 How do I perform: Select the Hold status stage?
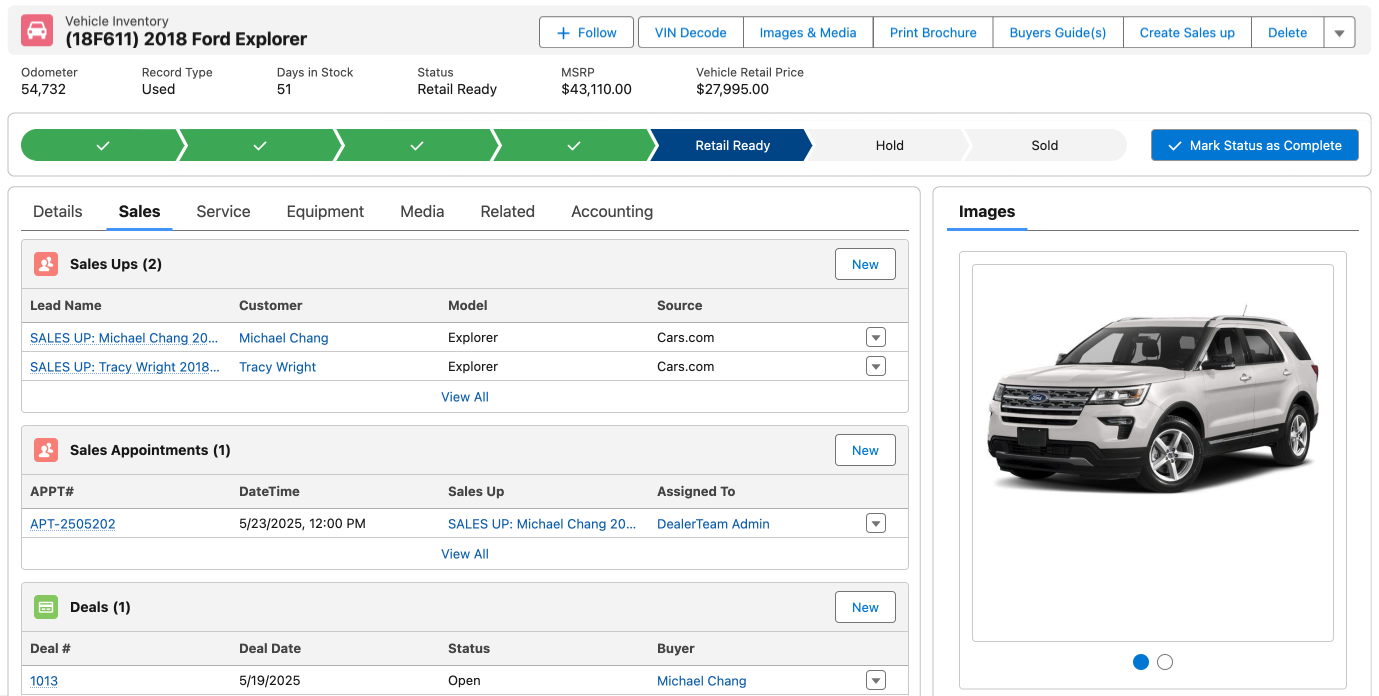click(889, 145)
